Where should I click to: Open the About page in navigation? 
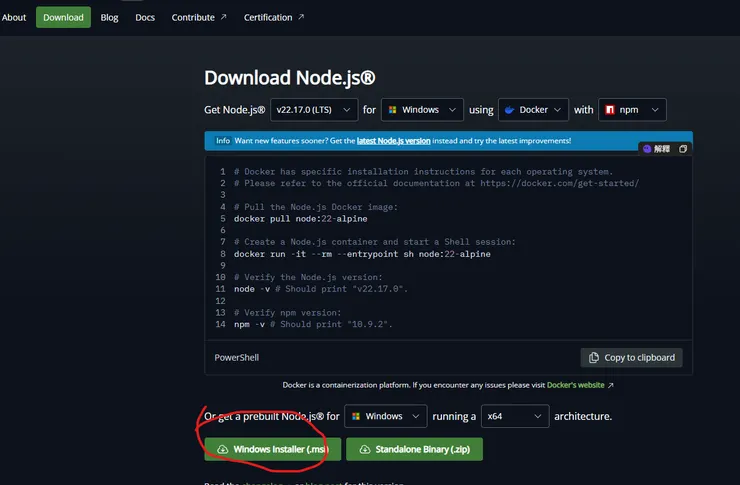click(x=14, y=17)
